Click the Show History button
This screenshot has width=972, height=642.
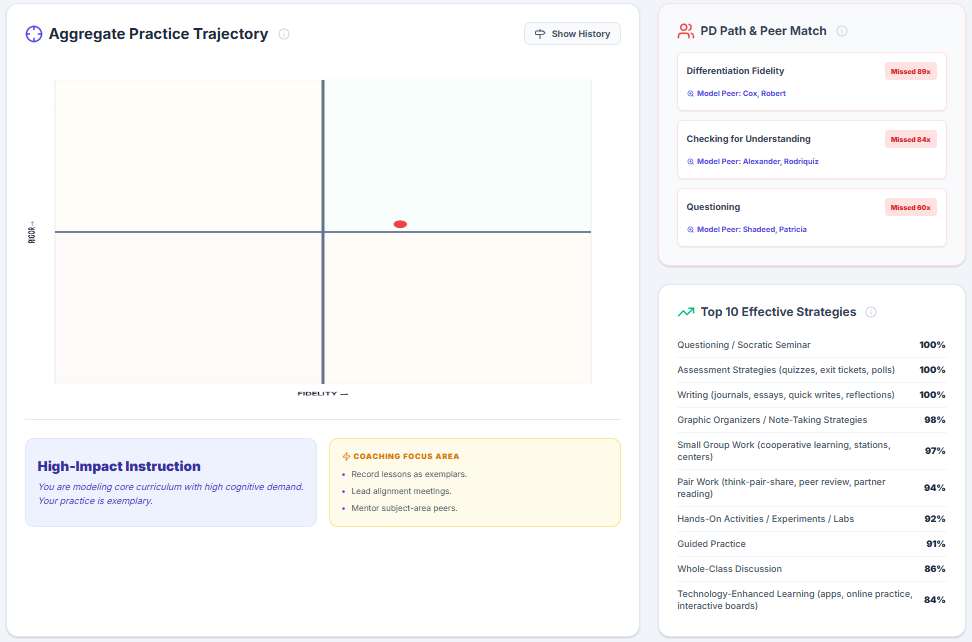pyautogui.click(x=572, y=34)
